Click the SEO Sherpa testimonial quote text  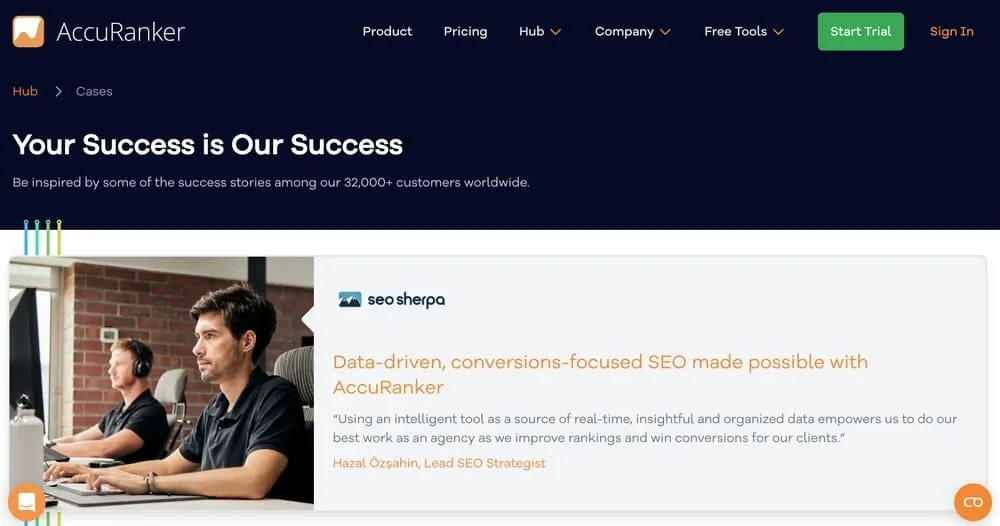coord(644,428)
